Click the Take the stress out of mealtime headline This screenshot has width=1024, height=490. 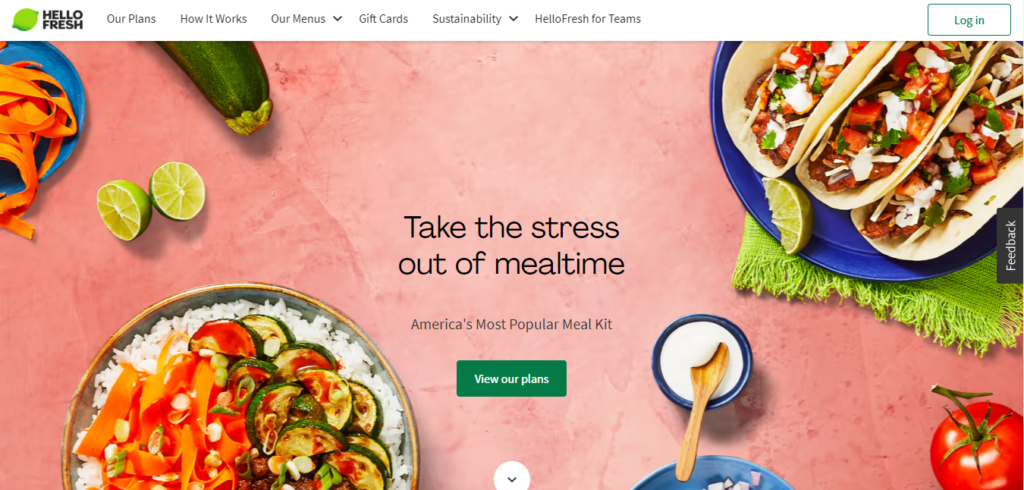(x=511, y=246)
